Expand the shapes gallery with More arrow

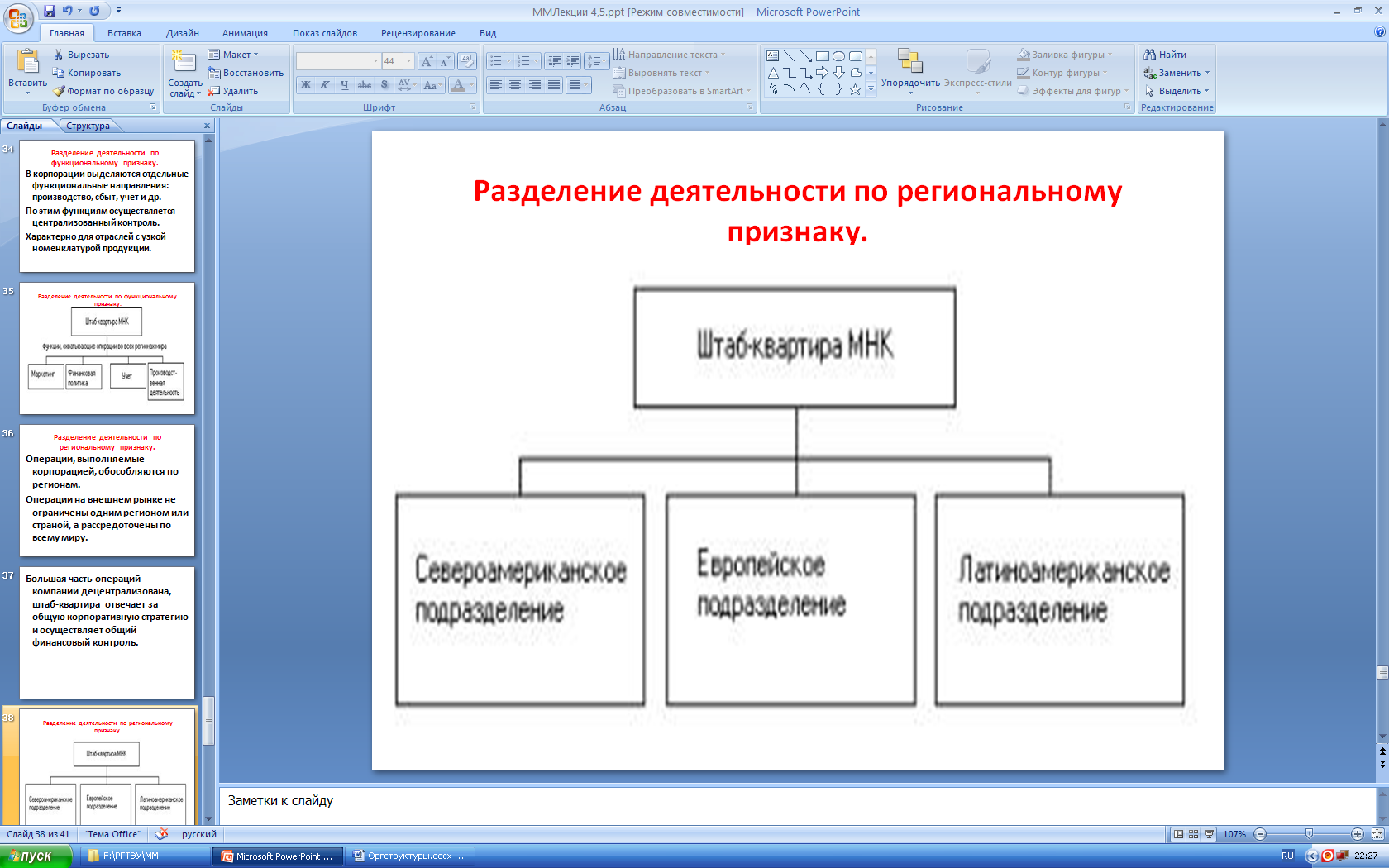coord(871,89)
